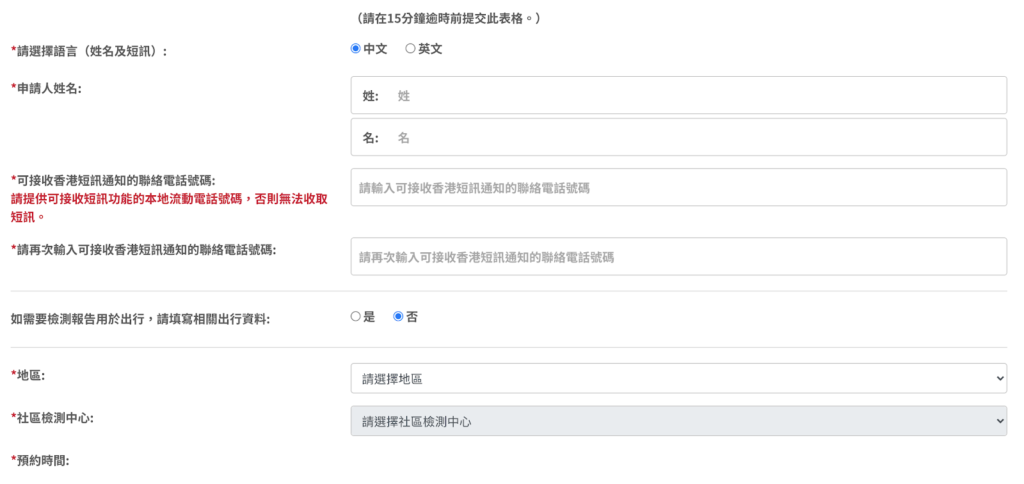The width and height of the screenshot is (1024, 484).
Task: Click the 英文 option label text
Action: tap(430, 48)
